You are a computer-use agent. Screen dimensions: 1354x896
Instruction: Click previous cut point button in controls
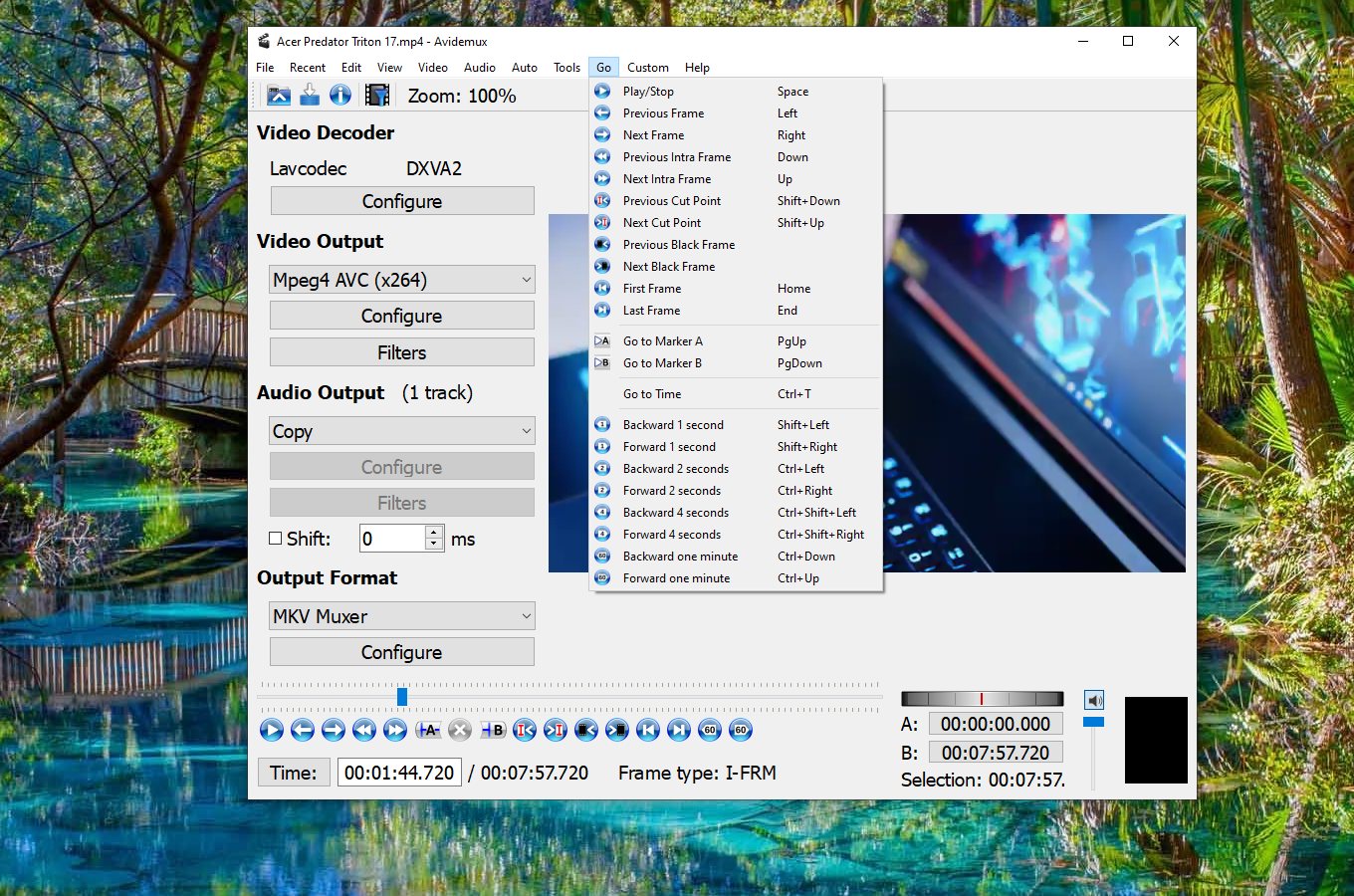tap(525, 730)
